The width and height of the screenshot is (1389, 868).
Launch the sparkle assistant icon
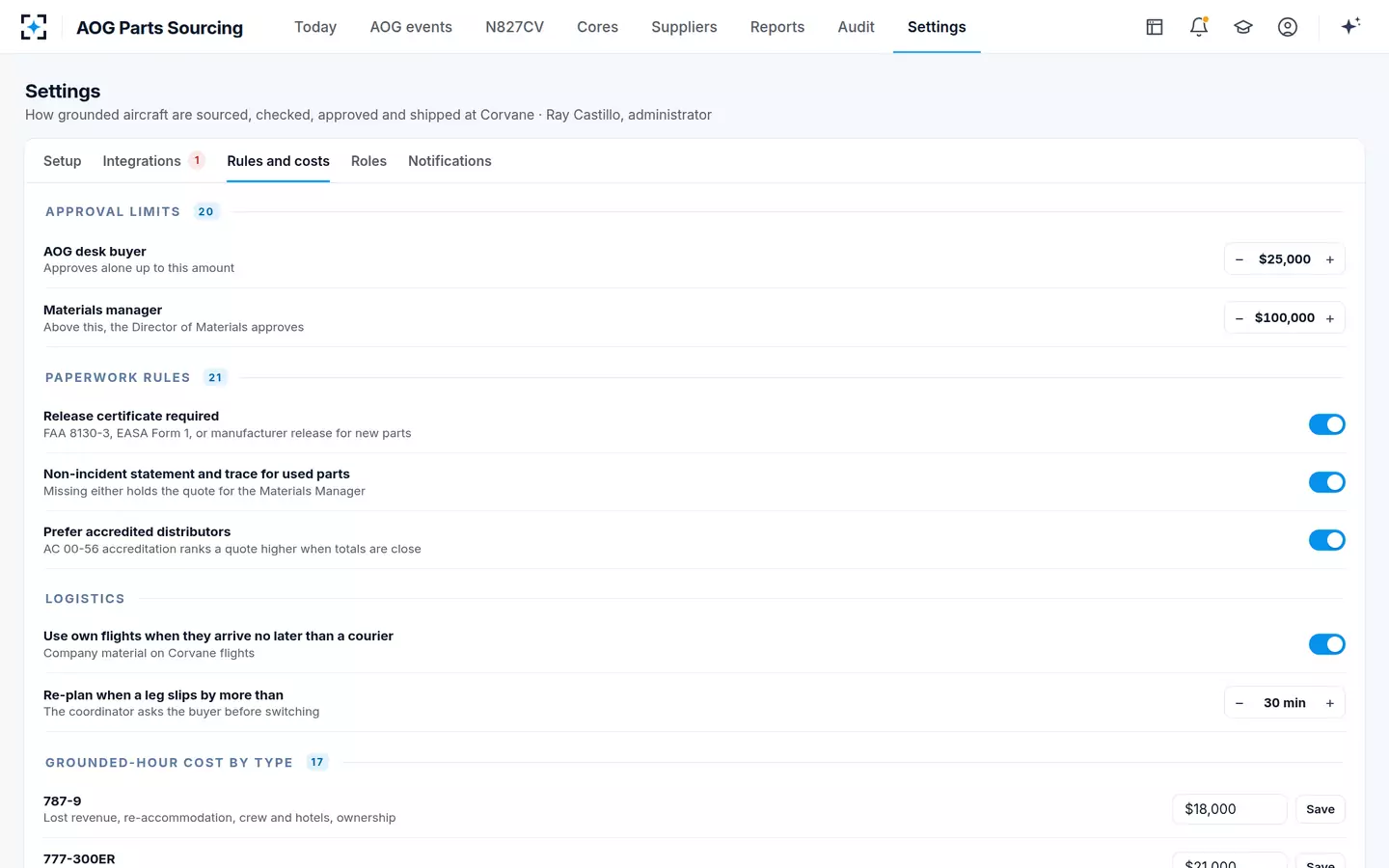[1350, 26]
